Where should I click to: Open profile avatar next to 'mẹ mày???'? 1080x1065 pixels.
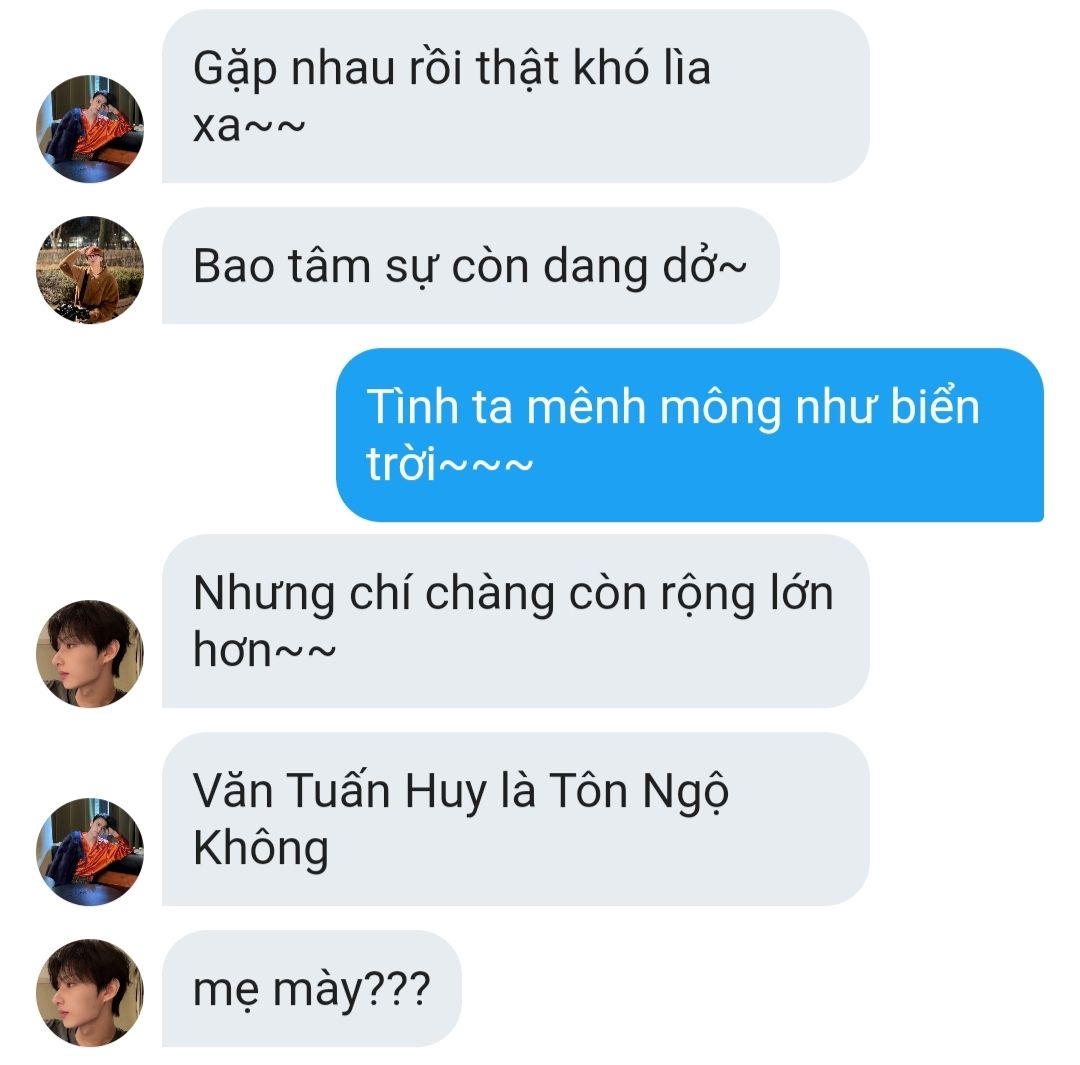pyautogui.click(x=90, y=993)
